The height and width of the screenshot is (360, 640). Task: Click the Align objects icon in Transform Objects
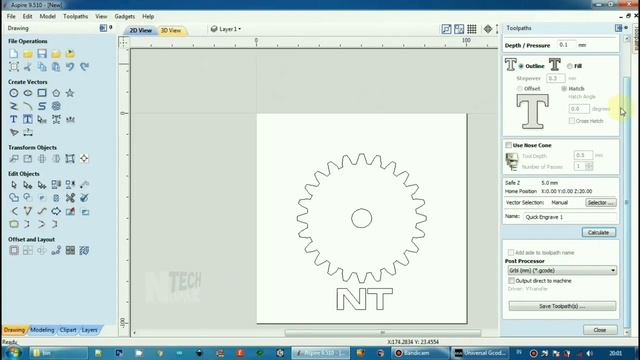click(84, 159)
